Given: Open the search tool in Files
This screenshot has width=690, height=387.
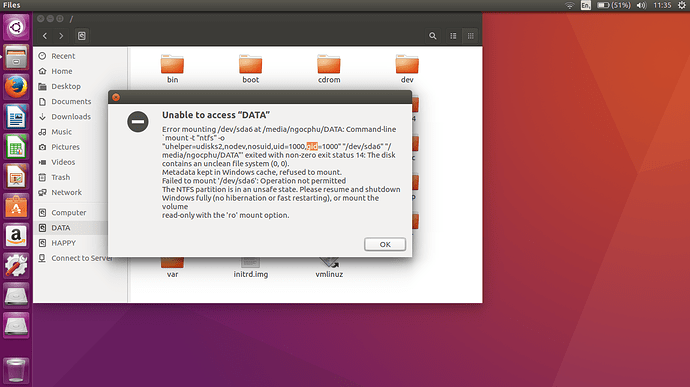Looking at the screenshot, I should point(433,36).
